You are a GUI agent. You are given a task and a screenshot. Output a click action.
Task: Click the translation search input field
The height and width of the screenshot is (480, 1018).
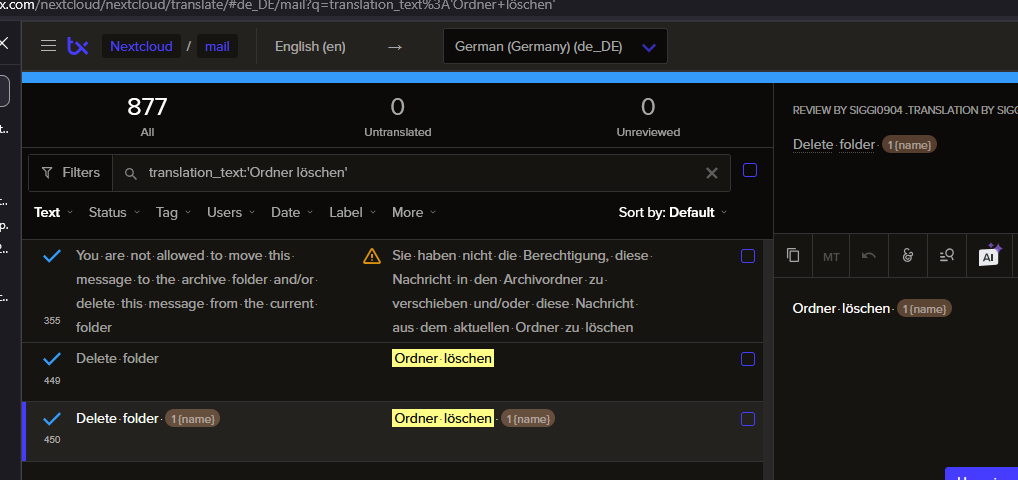(x=420, y=173)
